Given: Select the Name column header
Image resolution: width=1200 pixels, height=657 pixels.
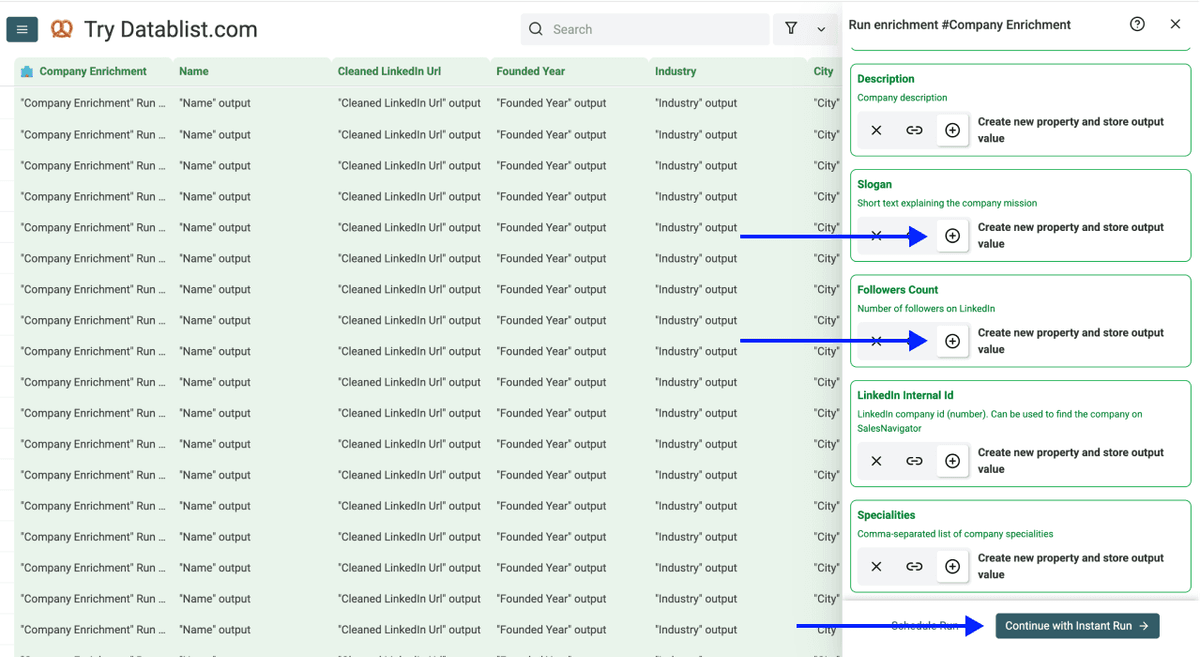Looking at the screenshot, I should 252,72.
